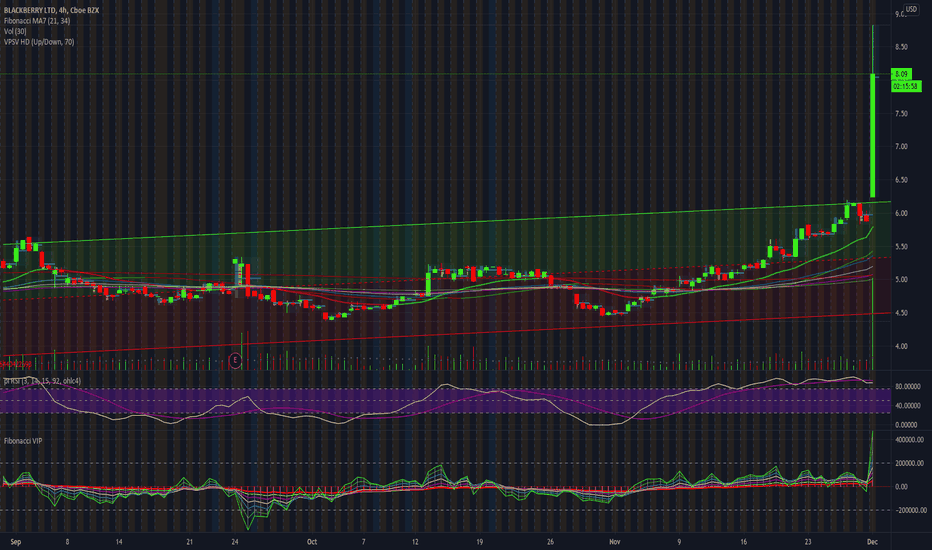This screenshot has width=932, height=550.
Task: Open the USD currency selector
Action: (x=911, y=10)
